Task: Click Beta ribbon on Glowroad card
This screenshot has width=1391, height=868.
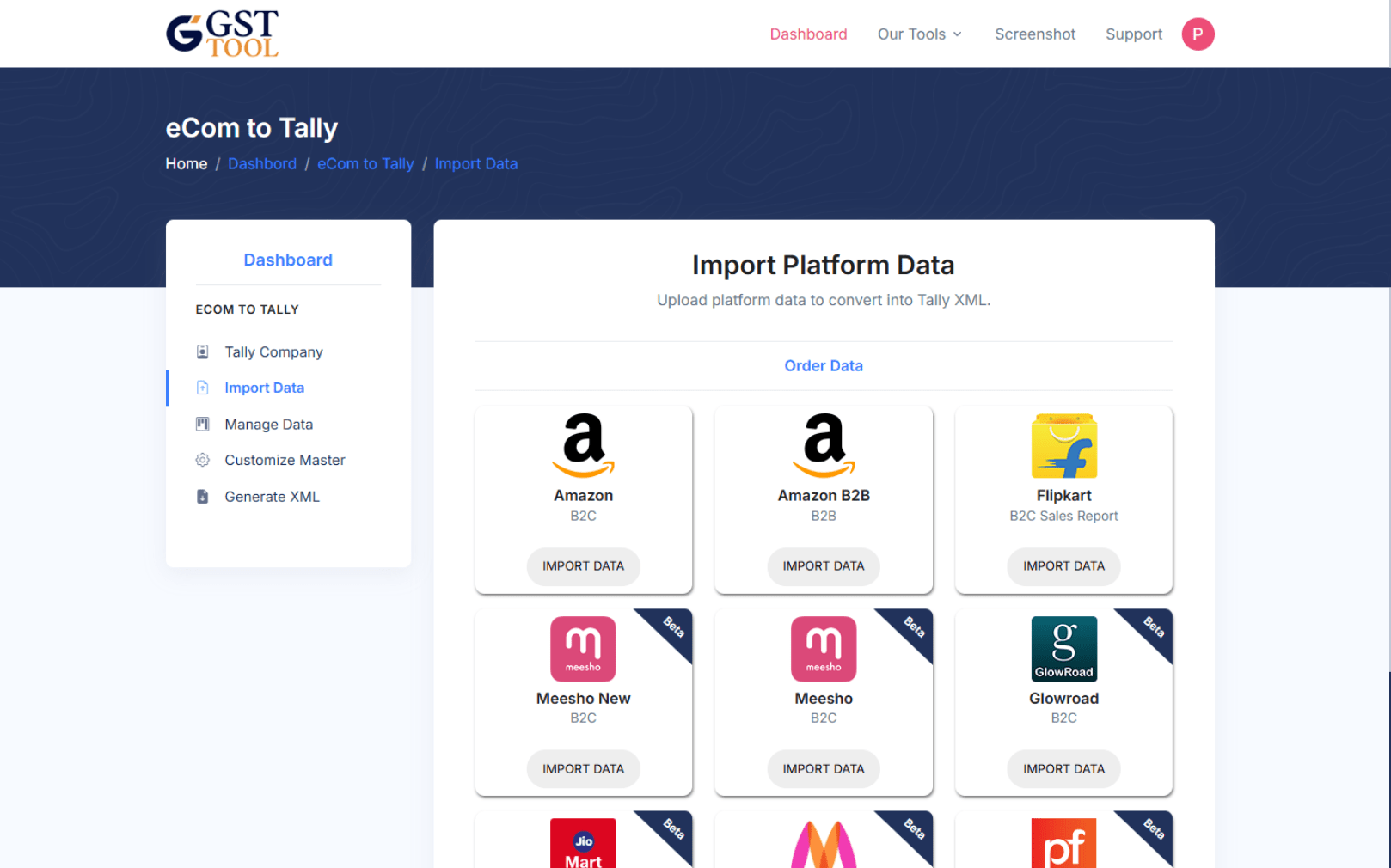Action: [x=1153, y=628]
